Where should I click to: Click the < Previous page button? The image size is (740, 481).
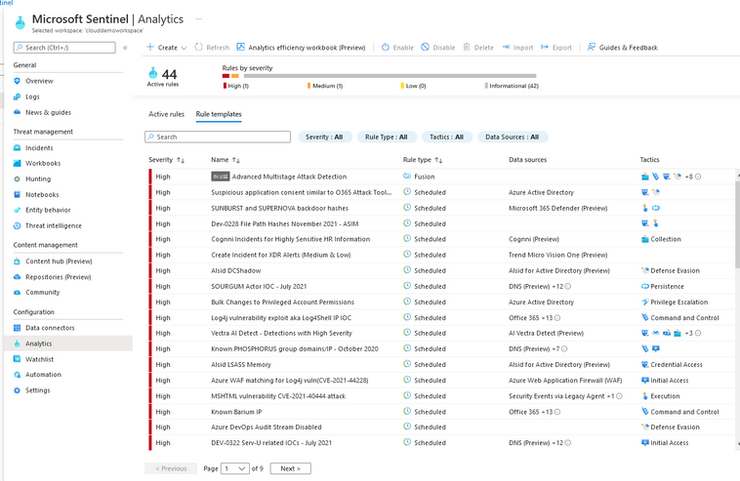(x=171, y=468)
